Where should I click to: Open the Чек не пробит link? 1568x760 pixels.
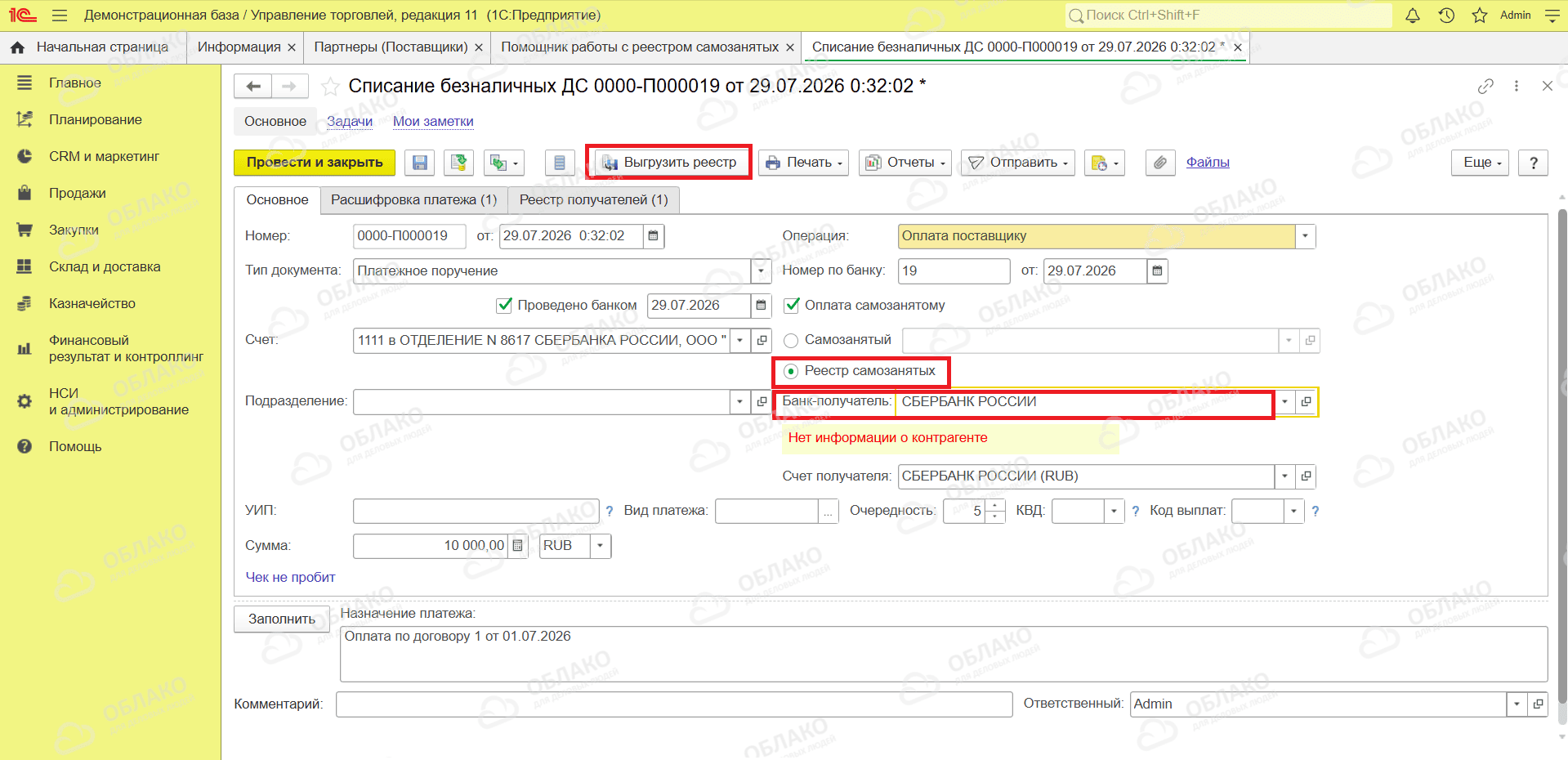[x=290, y=578]
